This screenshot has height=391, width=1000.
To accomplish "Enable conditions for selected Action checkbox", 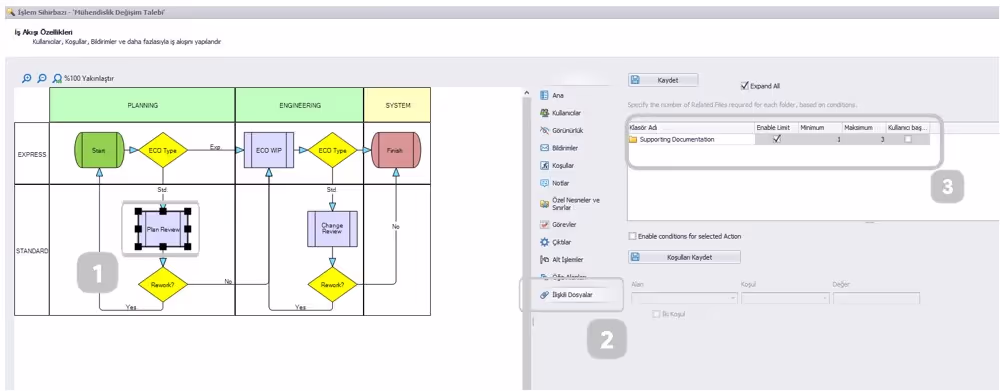I will pos(632,236).
